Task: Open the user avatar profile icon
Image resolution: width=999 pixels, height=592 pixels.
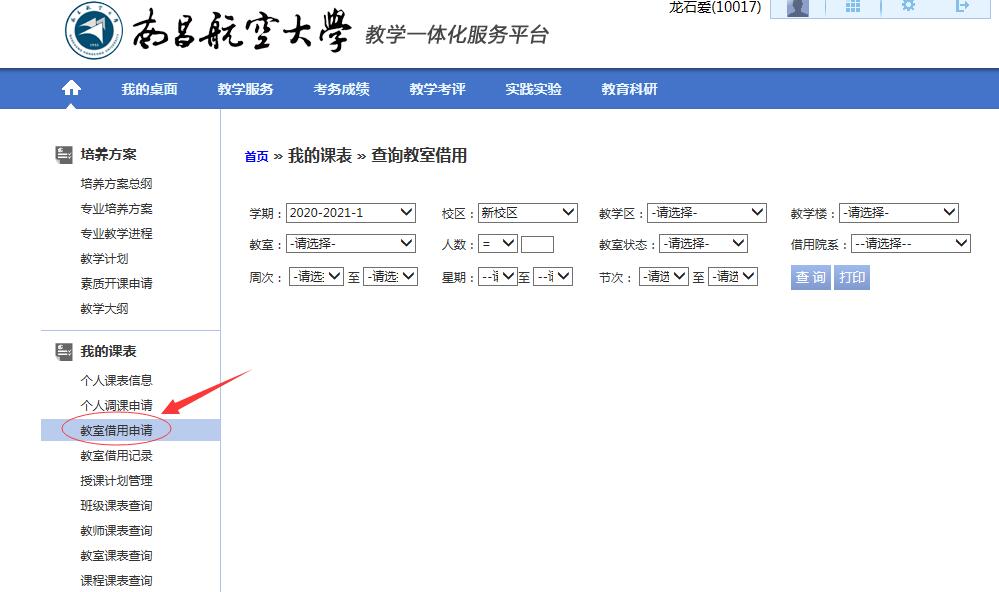Action: pos(797,7)
